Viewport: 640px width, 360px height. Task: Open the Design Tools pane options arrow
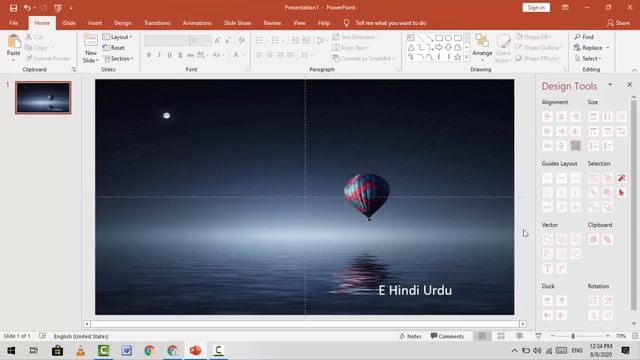click(x=610, y=84)
